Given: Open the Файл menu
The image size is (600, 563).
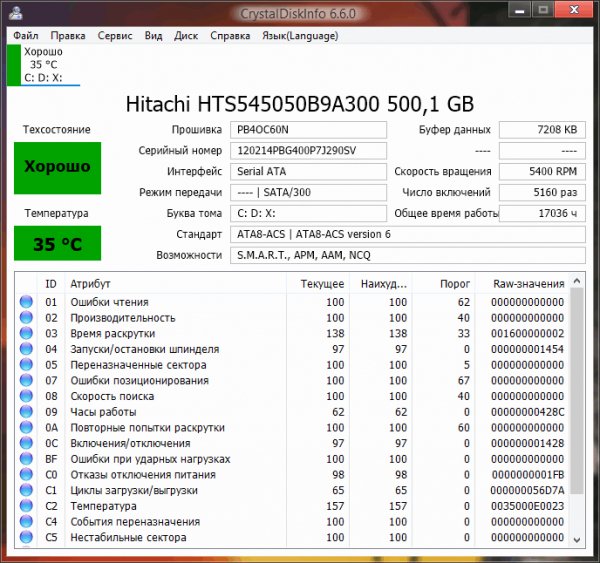Looking at the screenshot, I should 26,36.
